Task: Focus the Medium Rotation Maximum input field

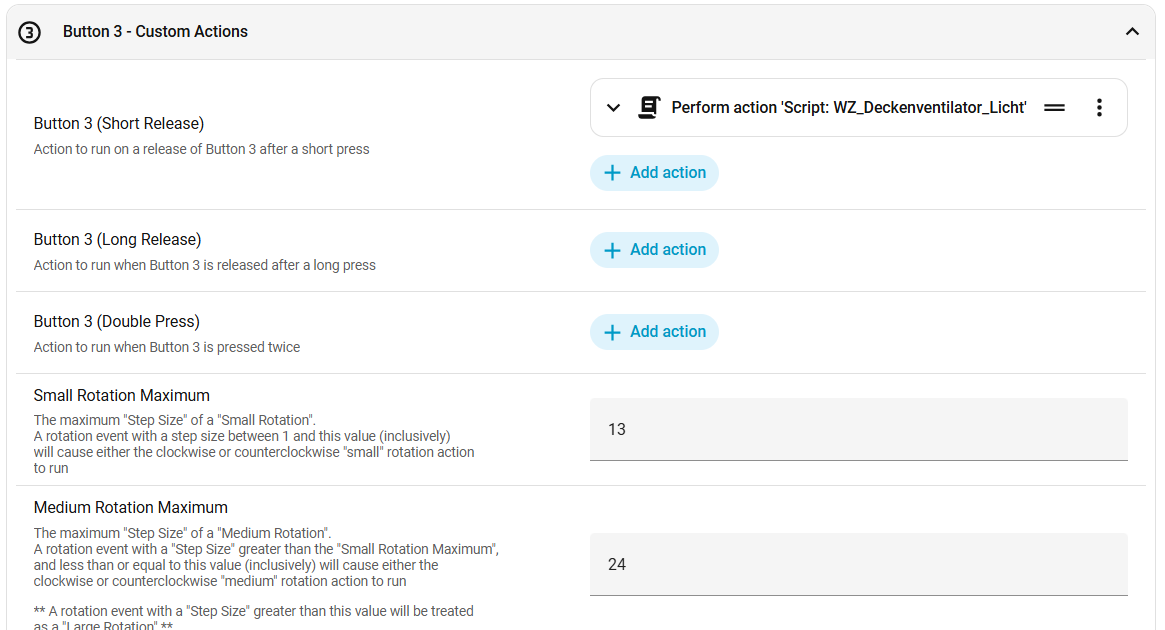Action: (x=858, y=564)
